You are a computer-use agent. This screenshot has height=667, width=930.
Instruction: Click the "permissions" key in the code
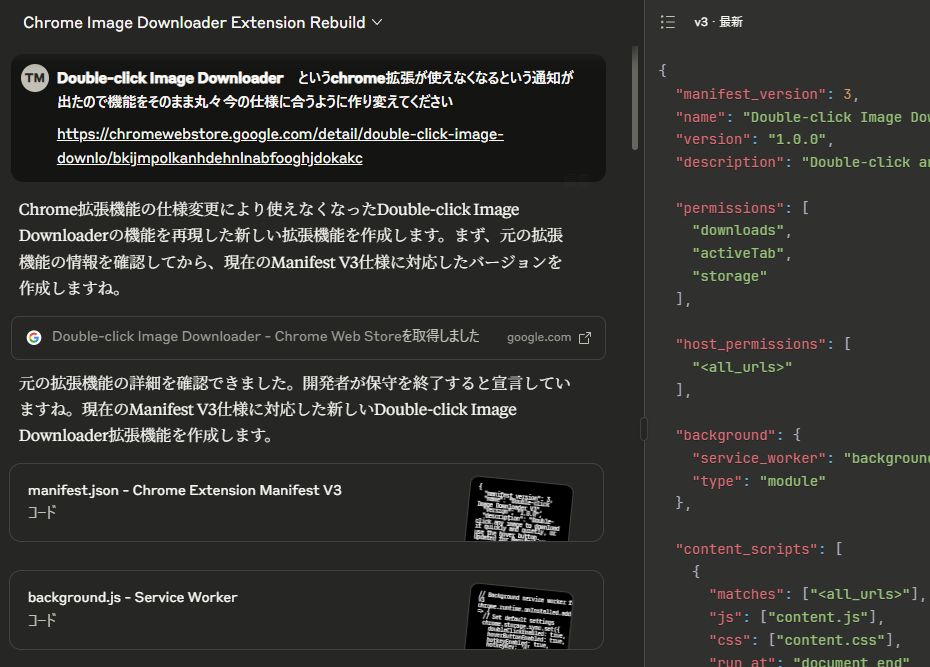pyautogui.click(x=730, y=208)
